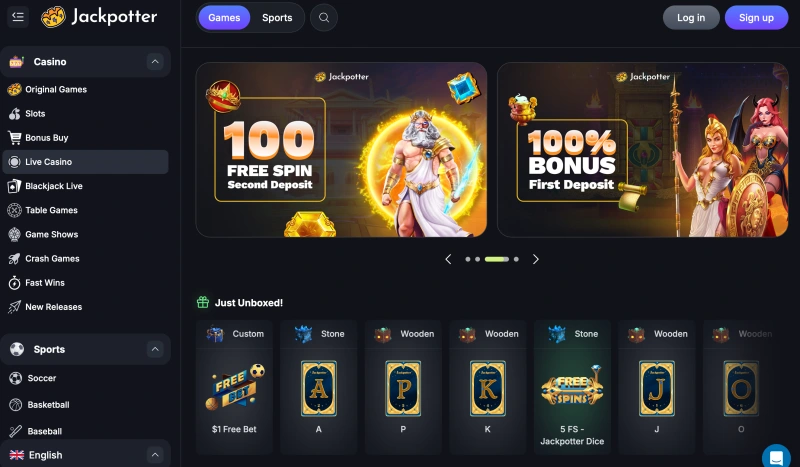Click the Log in button
This screenshot has width=800, height=467.
pyautogui.click(x=691, y=18)
